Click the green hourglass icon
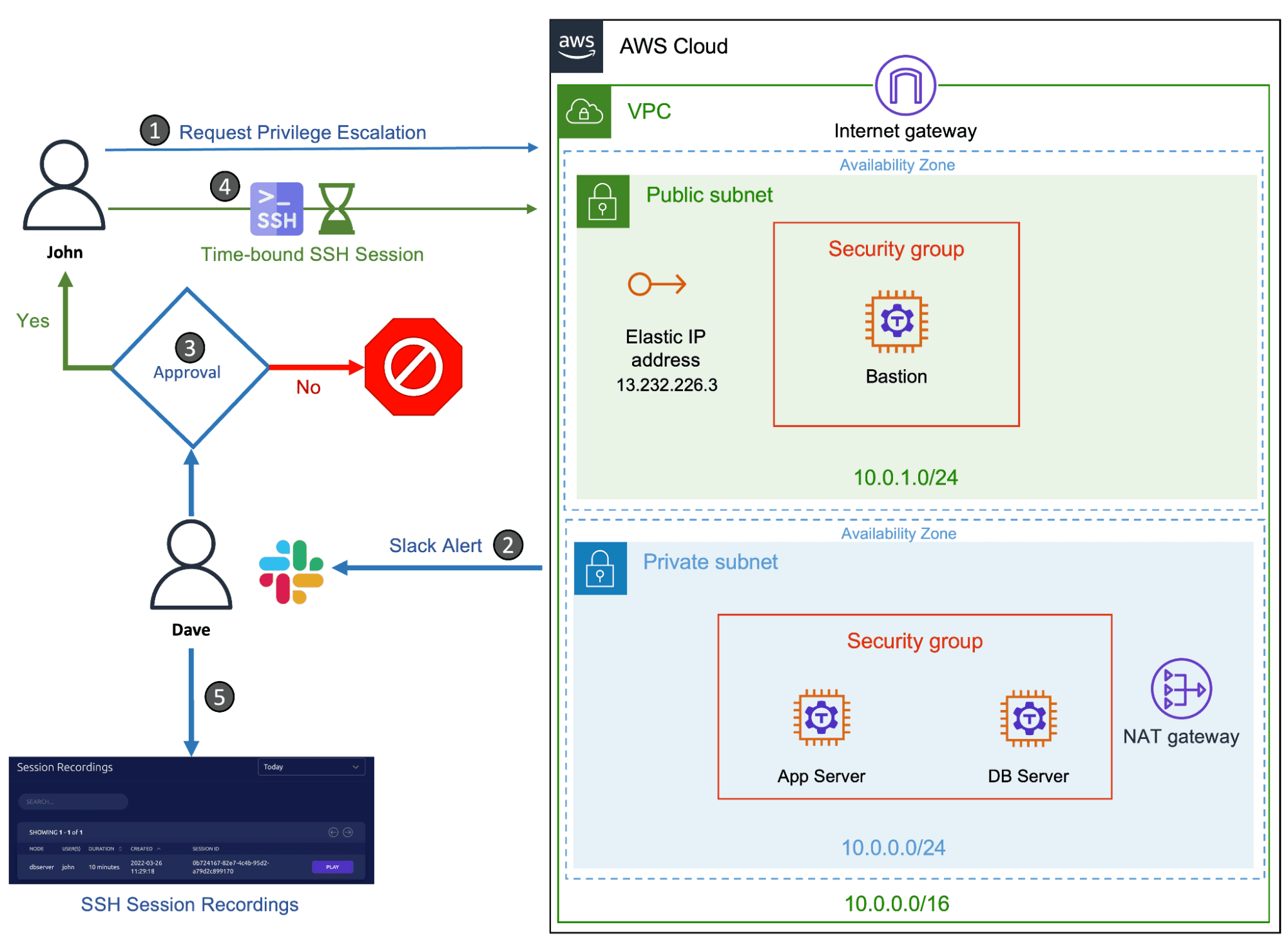Image resolution: width=1288 pixels, height=940 pixels. [x=336, y=209]
